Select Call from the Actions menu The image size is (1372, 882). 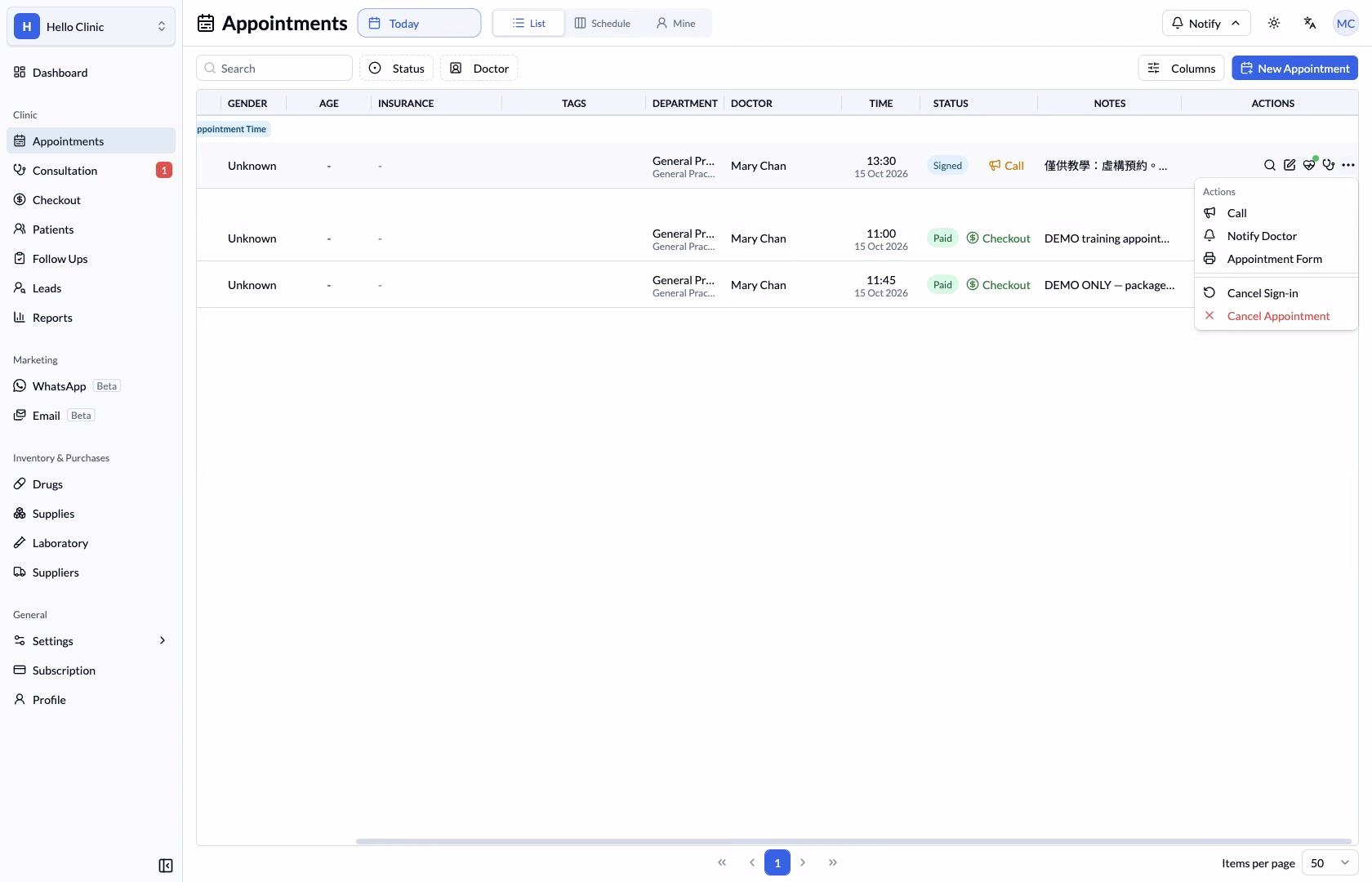(x=1276, y=213)
